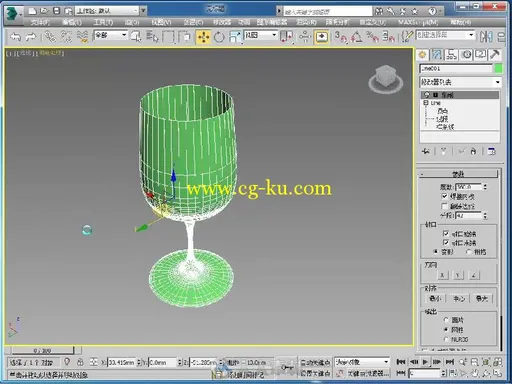Toggle the 3D Snaps icon

click(341, 37)
